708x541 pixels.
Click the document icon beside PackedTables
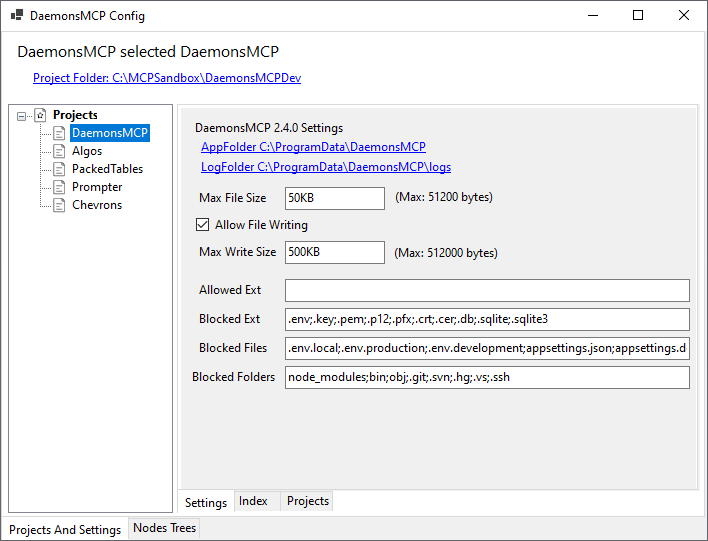coord(59,169)
